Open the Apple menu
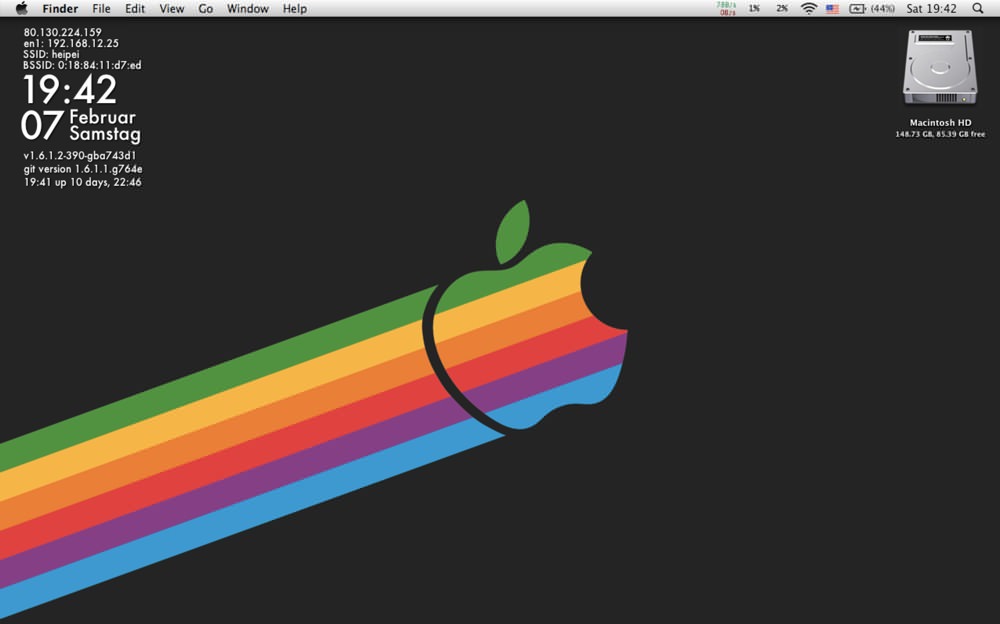 pos(22,8)
